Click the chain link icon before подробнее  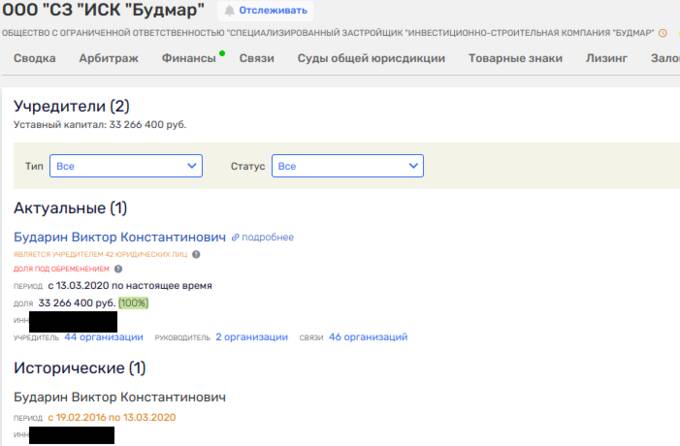[x=235, y=237]
